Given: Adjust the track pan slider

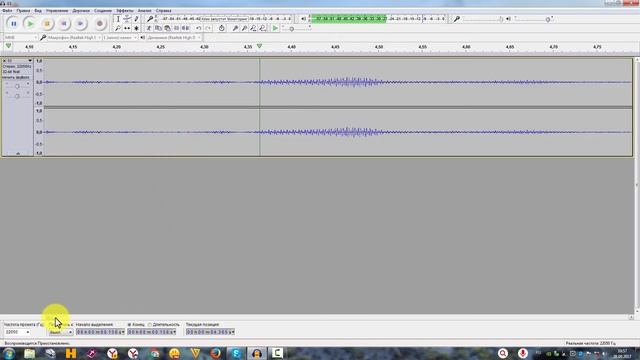Looking at the screenshot, I should click(17, 96).
